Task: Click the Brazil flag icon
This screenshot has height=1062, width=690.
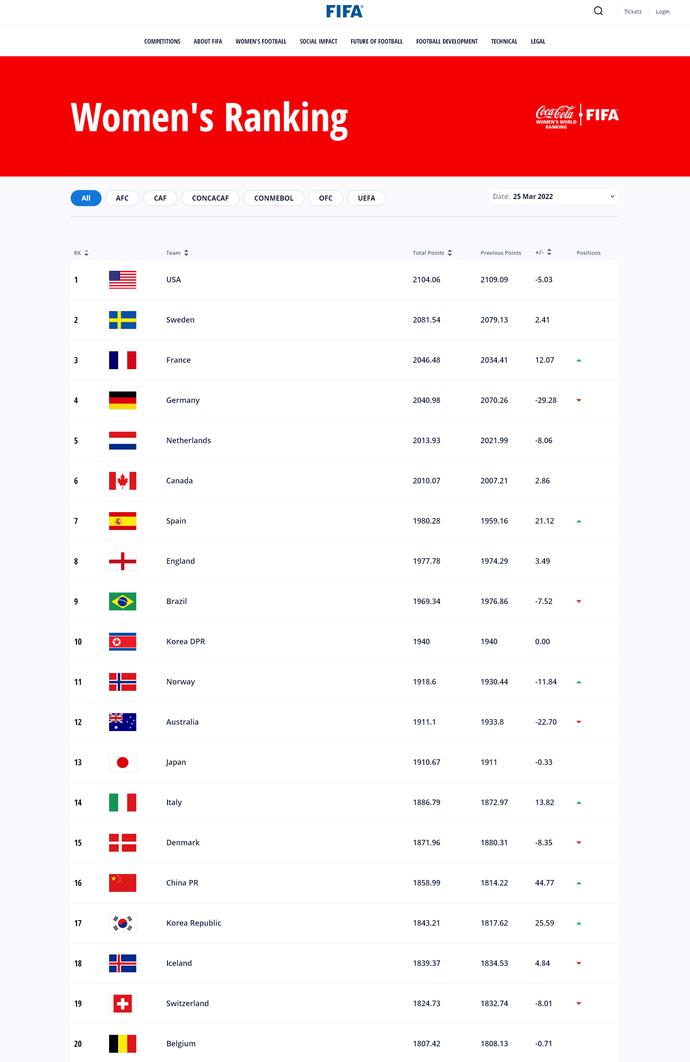Action: 122,601
